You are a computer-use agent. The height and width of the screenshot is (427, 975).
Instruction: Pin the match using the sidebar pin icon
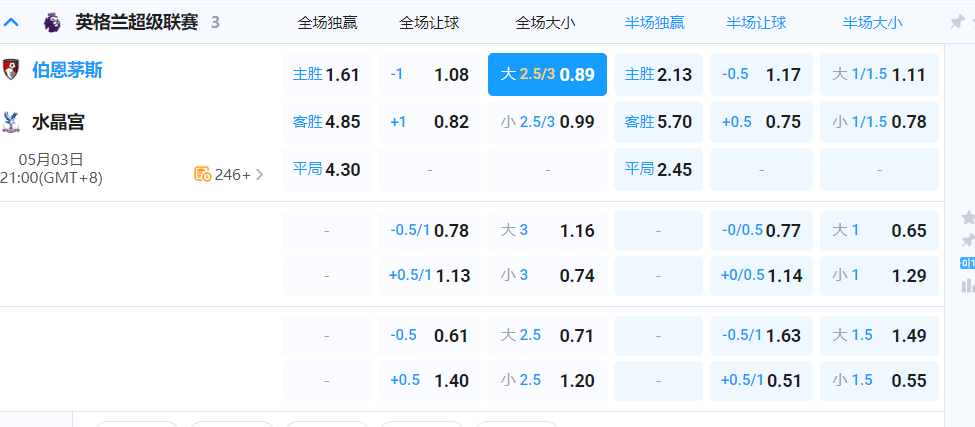968,241
